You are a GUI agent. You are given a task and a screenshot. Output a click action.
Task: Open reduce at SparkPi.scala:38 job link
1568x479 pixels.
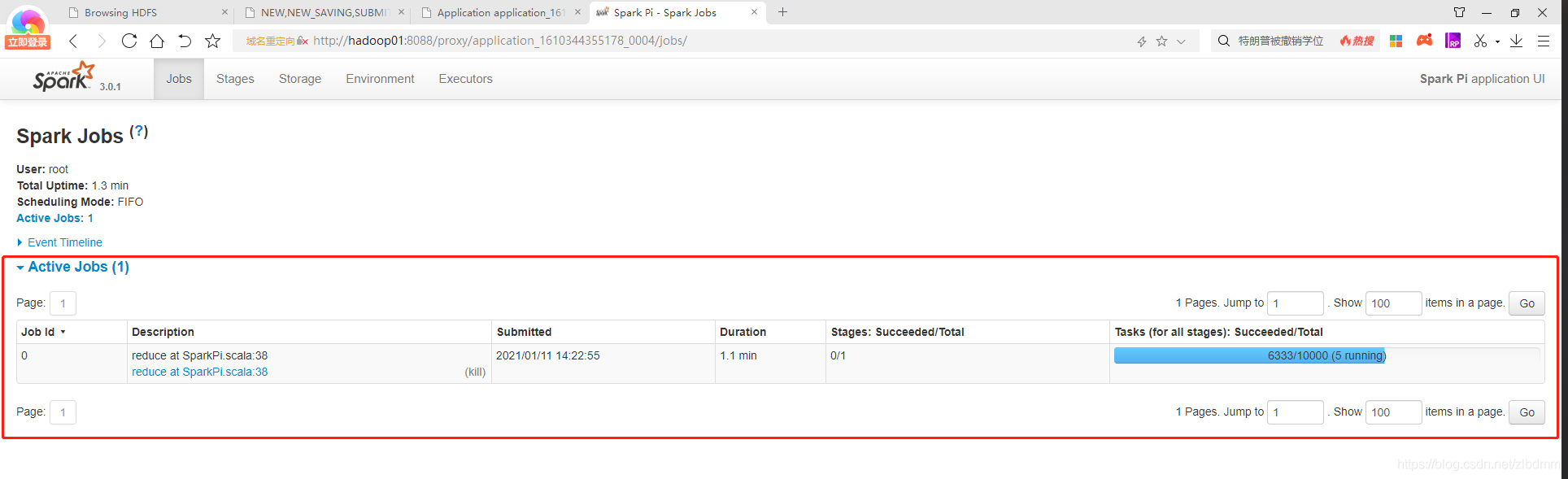tap(199, 372)
